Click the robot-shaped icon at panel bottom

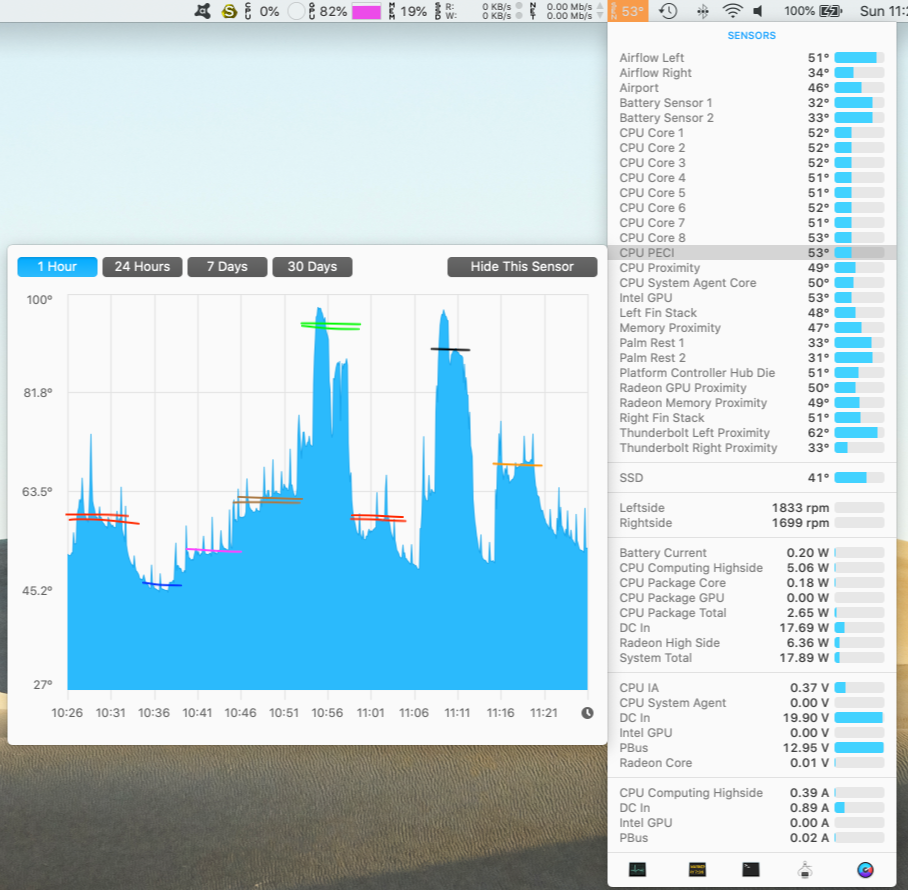(805, 870)
